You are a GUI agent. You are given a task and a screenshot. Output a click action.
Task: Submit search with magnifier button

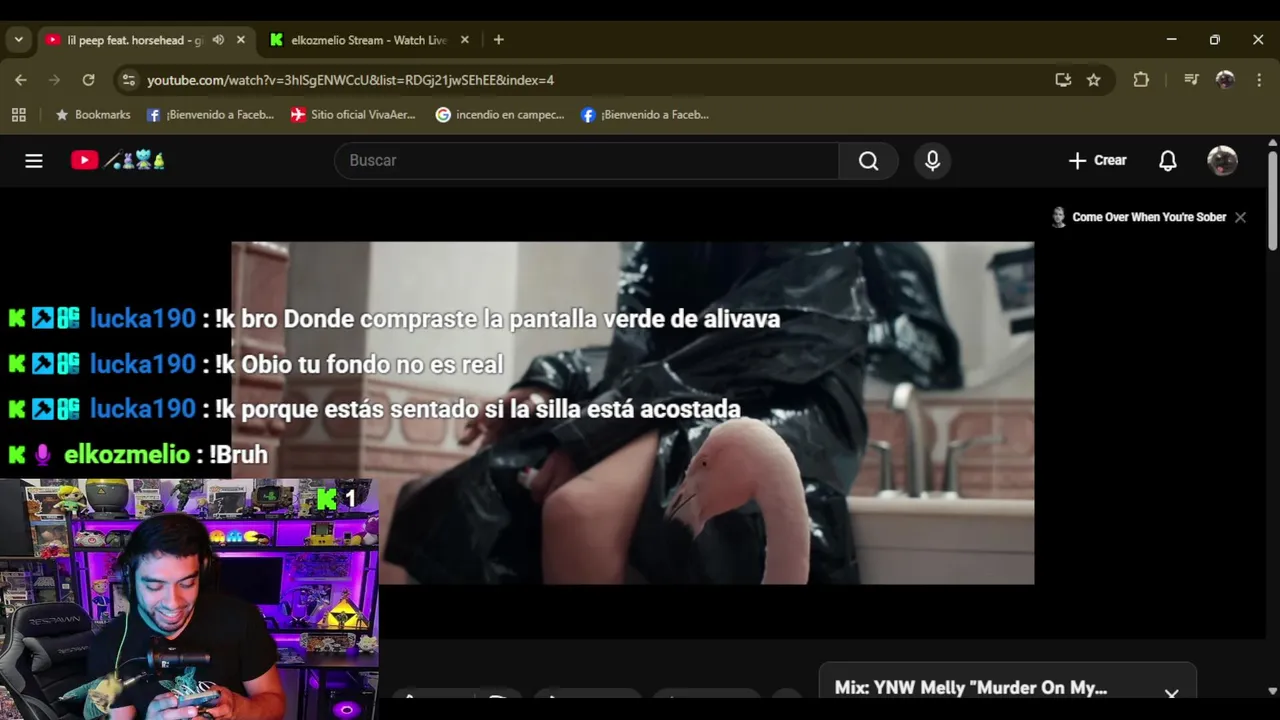pos(868,161)
